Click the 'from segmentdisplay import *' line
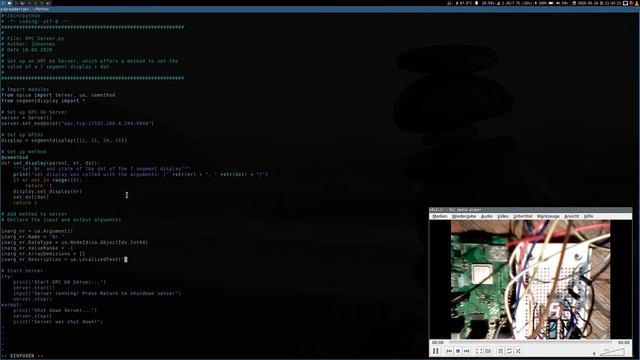The image size is (640, 360). pyautogui.click(x=43, y=101)
